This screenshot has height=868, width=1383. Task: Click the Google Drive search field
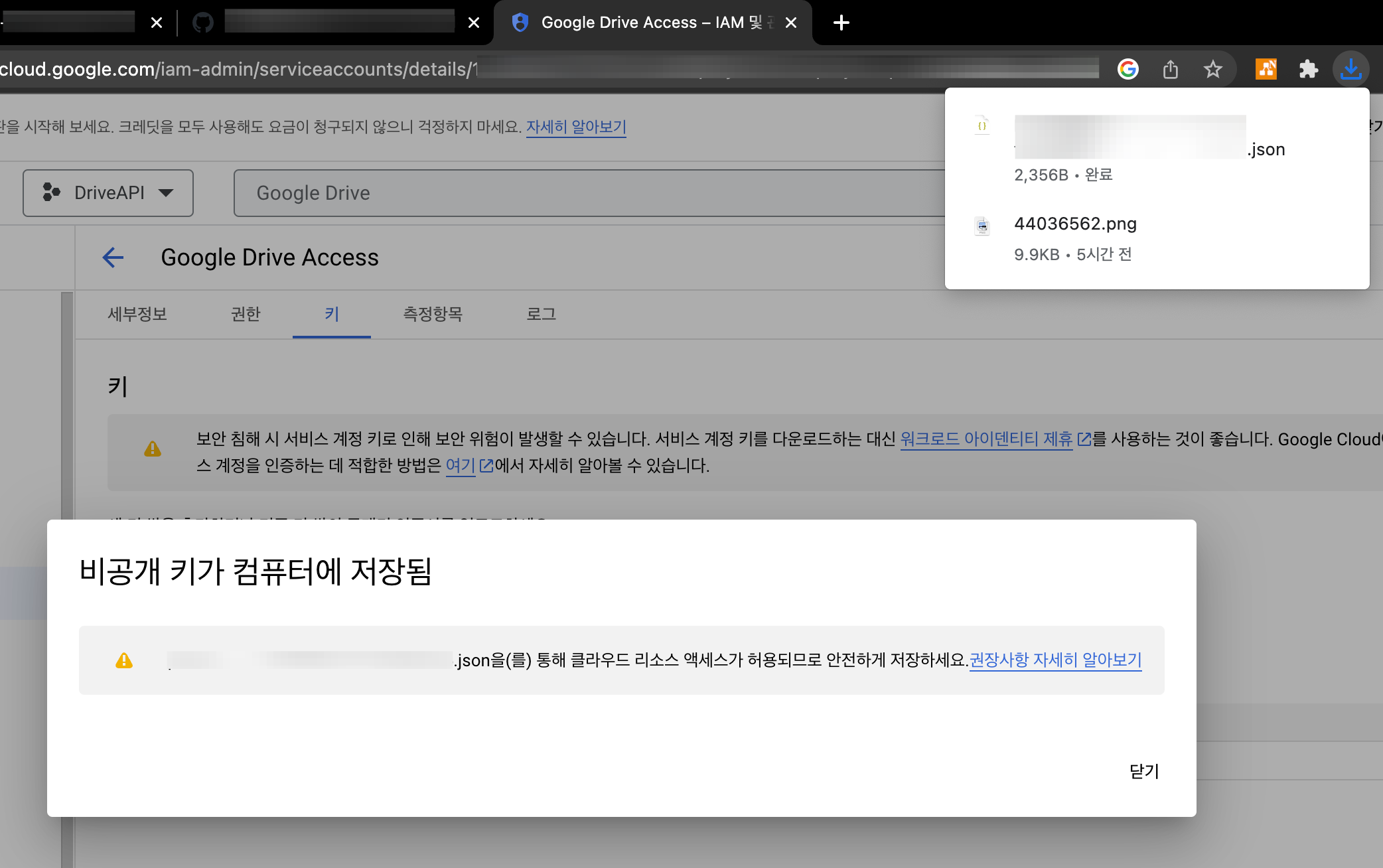(x=589, y=193)
